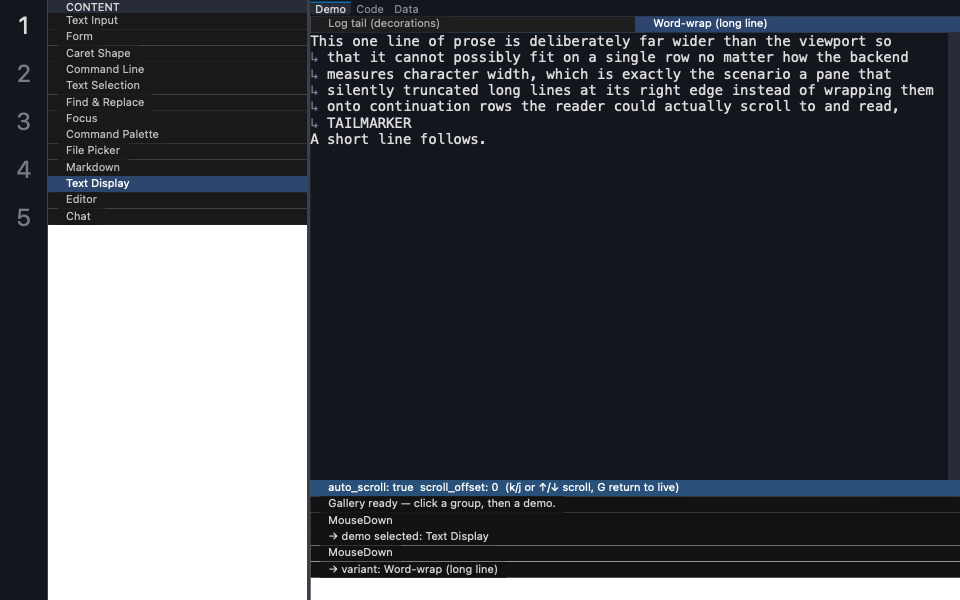Click the line "silently truncated long lines"
This screenshot has height=600, width=960.
click(x=622, y=90)
